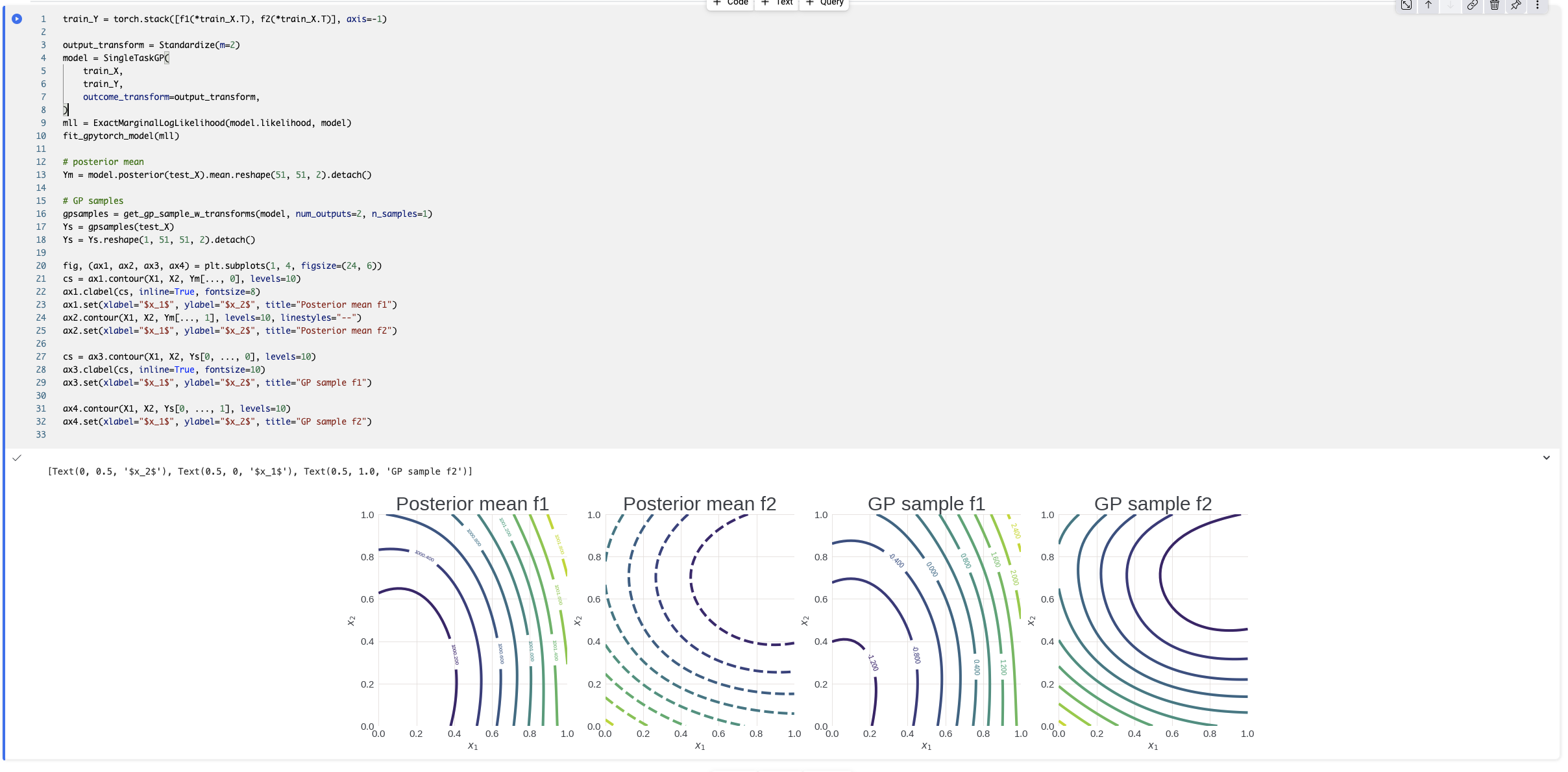Image resolution: width=1568 pixels, height=772 pixels.
Task: Move the cell up
Action: point(1428,5)
